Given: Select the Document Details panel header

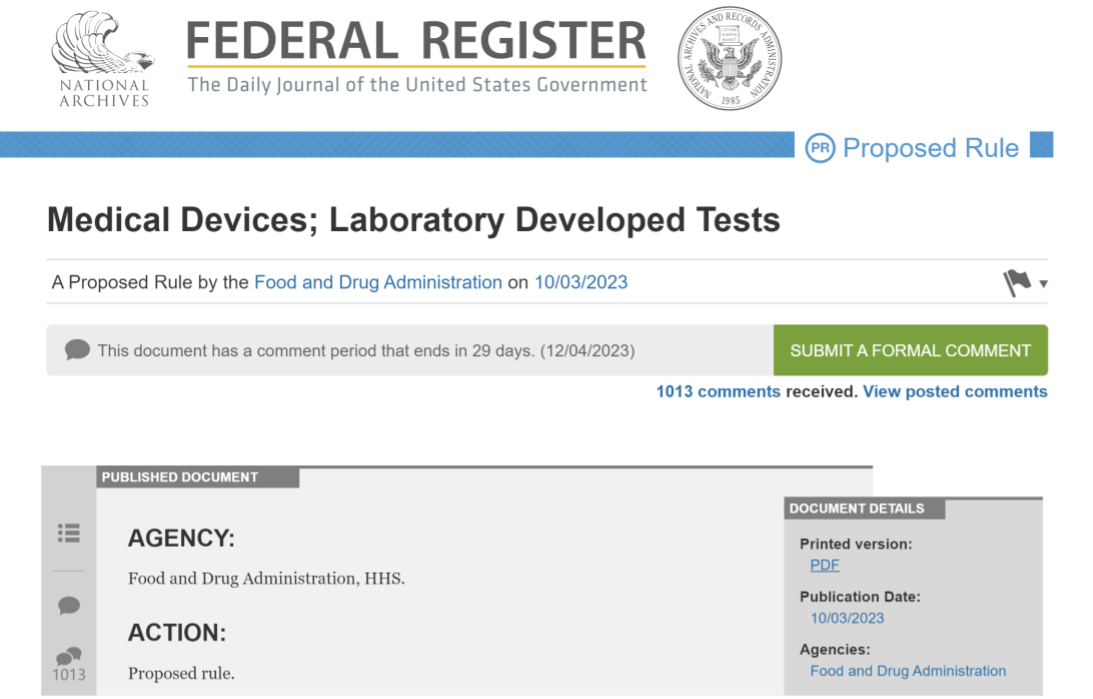Looking at the screenshot, I should [864, 508].
